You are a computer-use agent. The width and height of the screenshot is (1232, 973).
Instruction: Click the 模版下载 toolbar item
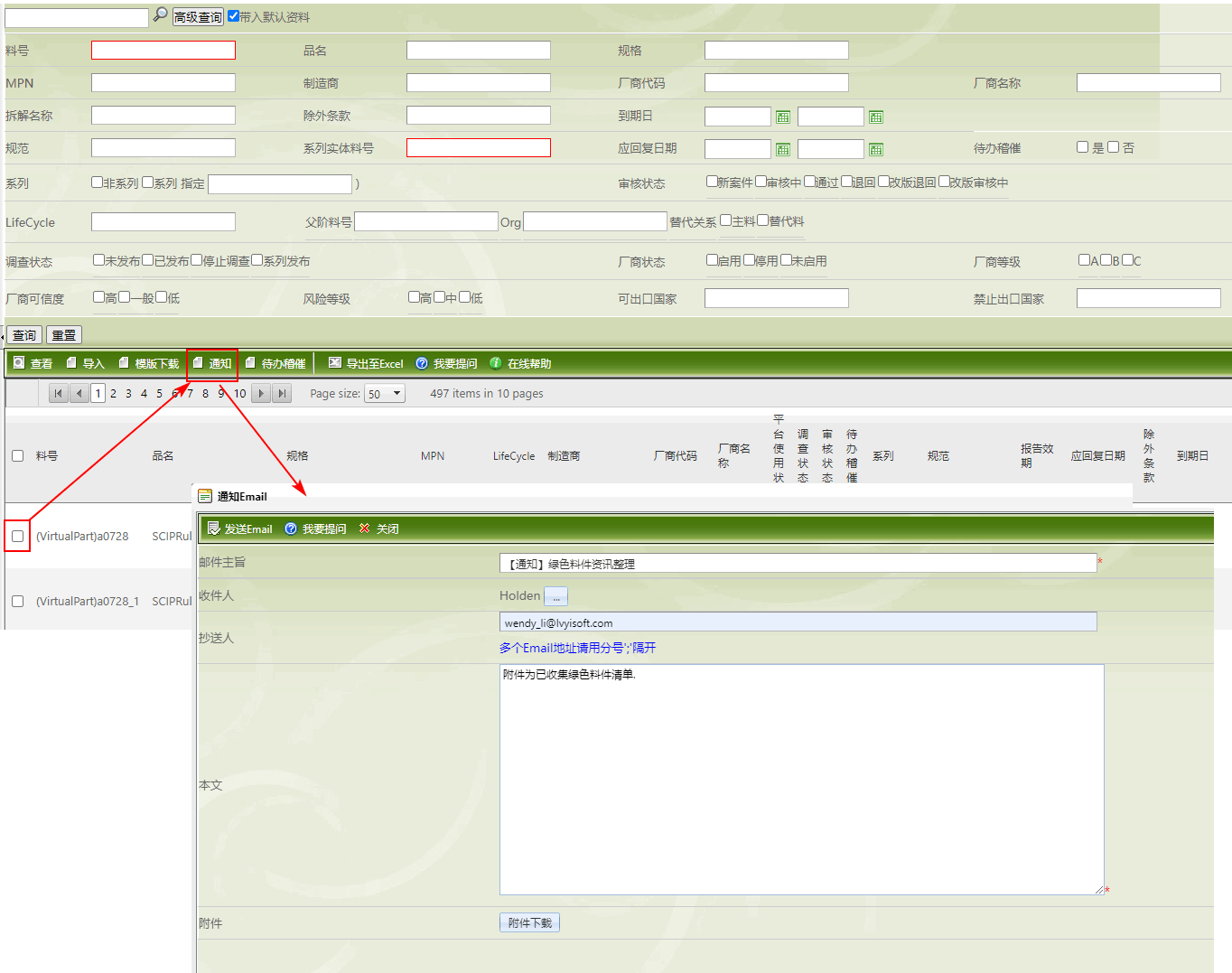click(x=149, y=363)
